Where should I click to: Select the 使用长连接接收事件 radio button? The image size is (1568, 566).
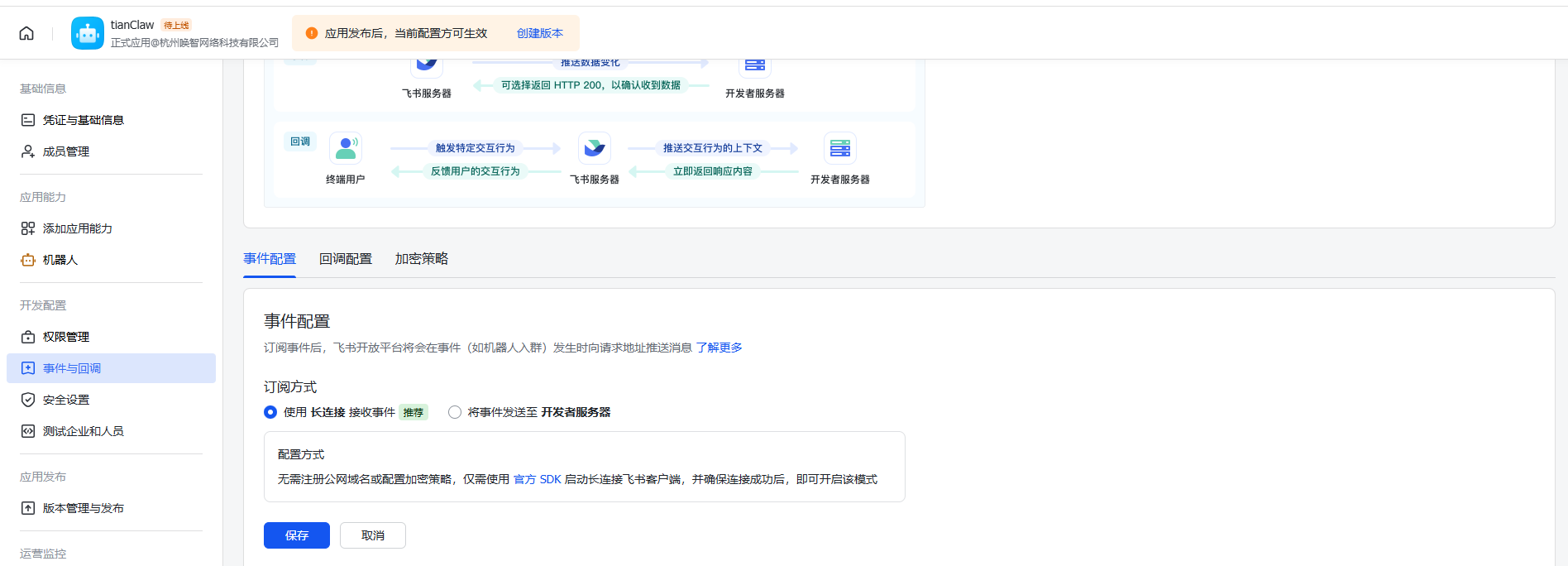(x=270, y=412)
